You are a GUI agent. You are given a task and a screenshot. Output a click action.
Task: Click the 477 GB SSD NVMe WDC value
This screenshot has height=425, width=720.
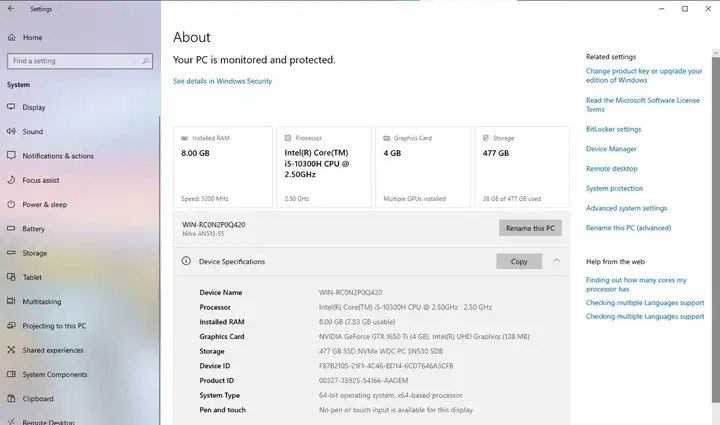(381, 351)
